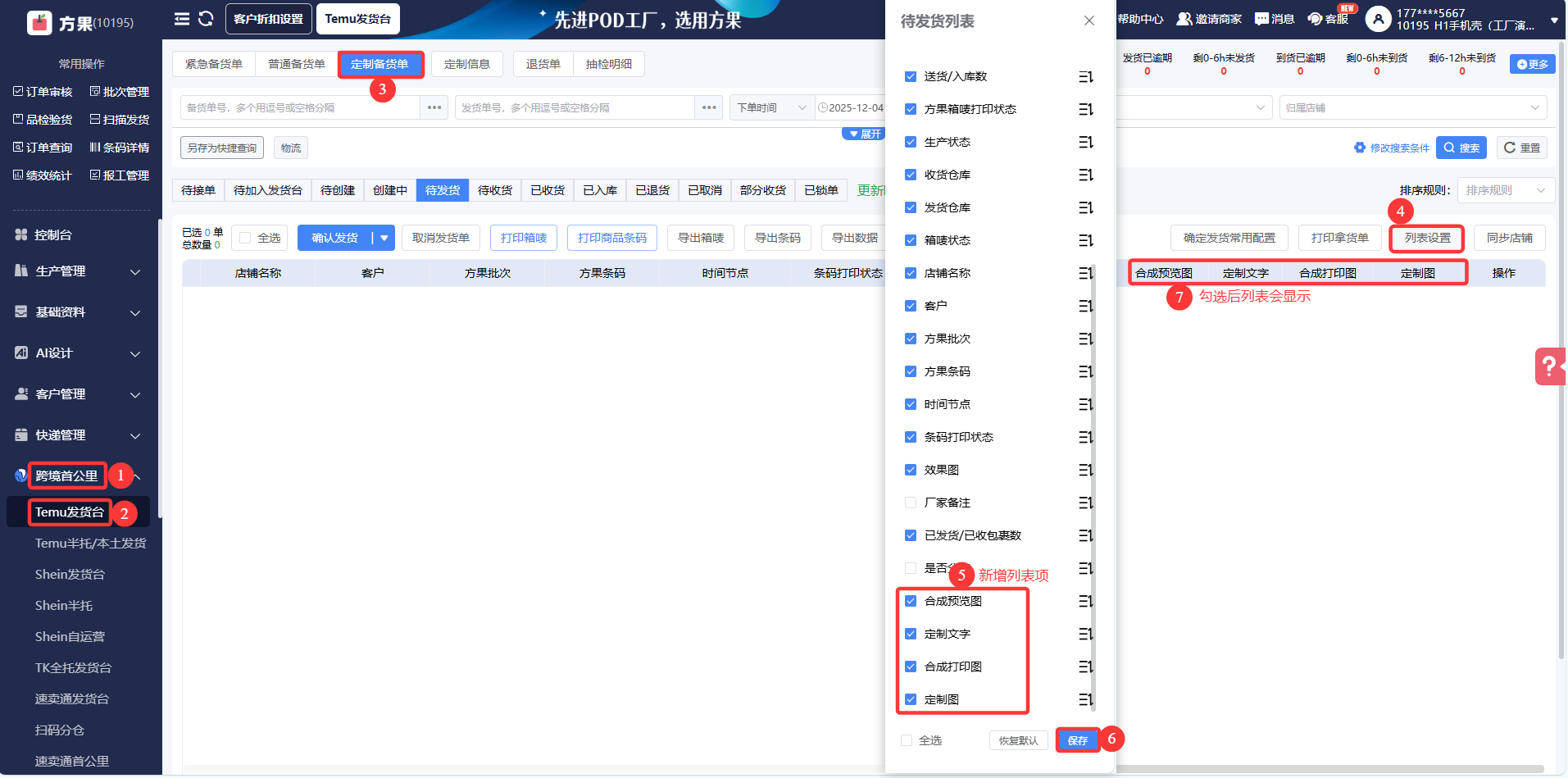Focus 备货单号 input field
The image size is (1568, 778).
coord(300,107)
